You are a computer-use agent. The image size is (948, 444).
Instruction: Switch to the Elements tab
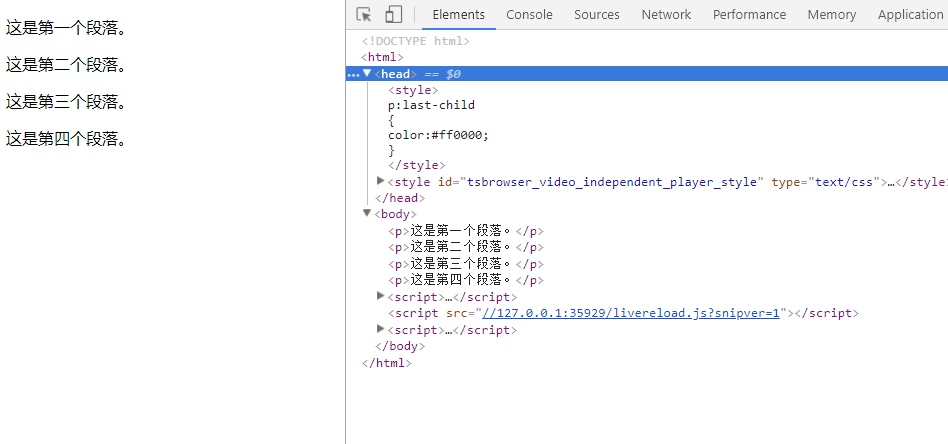(459, 15)
